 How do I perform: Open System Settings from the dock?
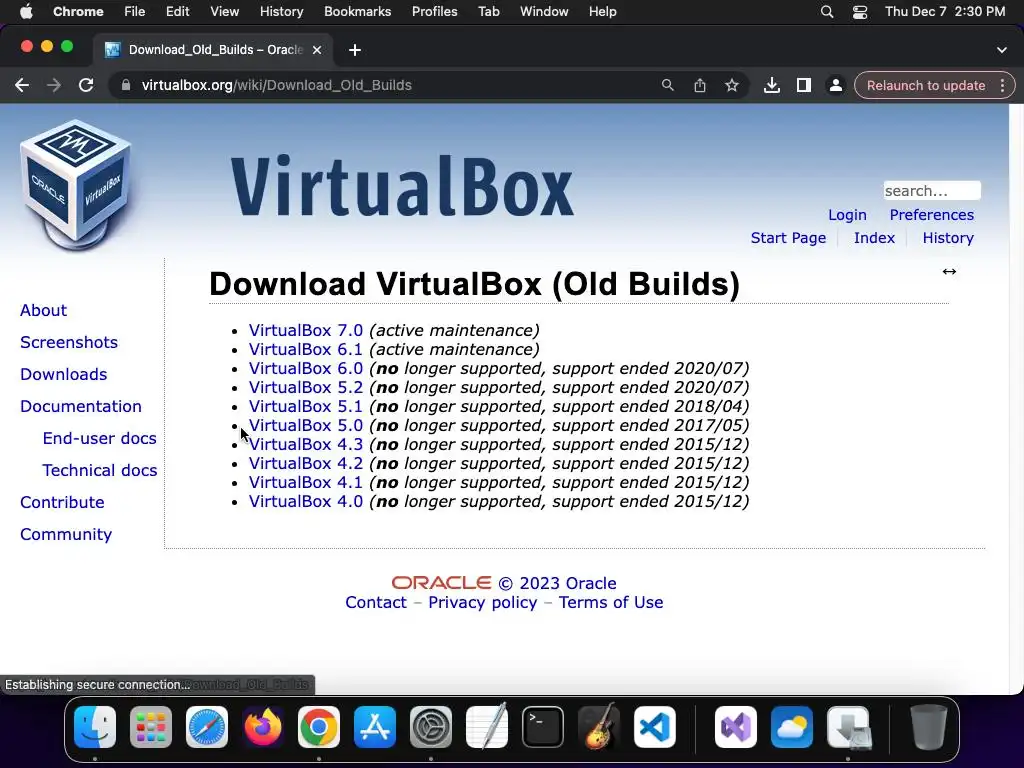[x=431, y=727]
